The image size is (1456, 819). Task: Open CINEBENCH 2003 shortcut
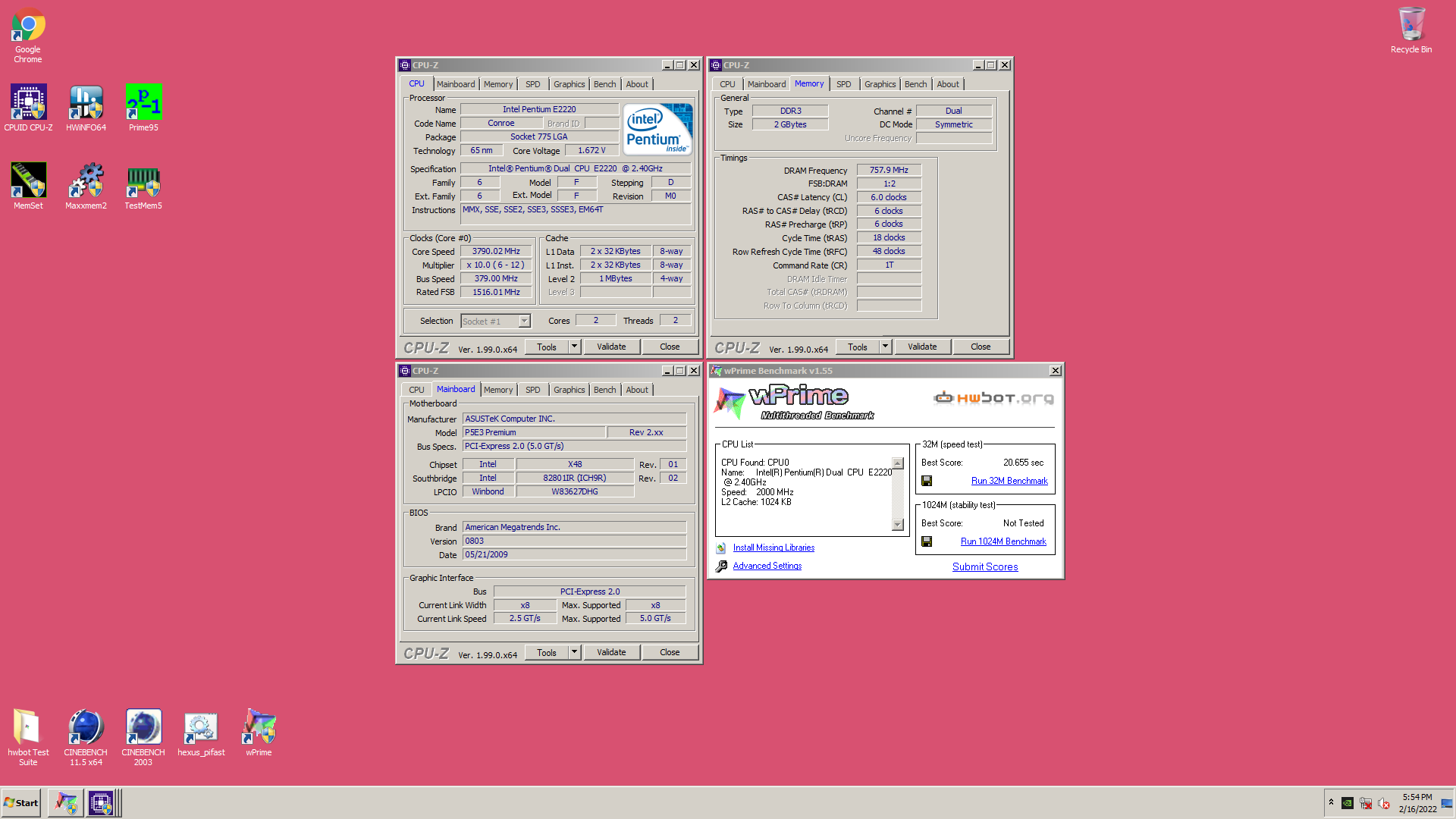pyautogui.click(x=143, y=737)
